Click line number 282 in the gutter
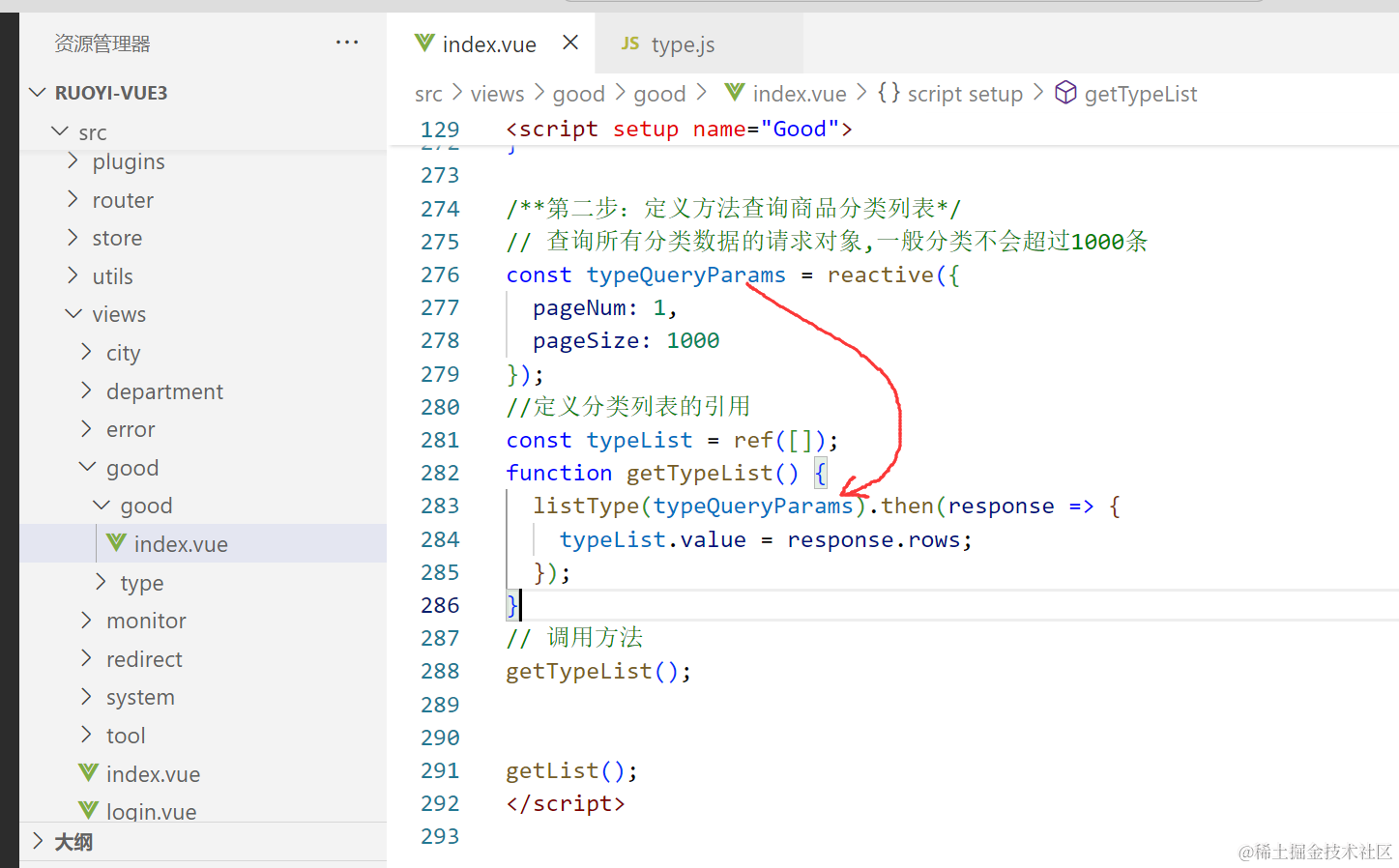 [440, 473]
